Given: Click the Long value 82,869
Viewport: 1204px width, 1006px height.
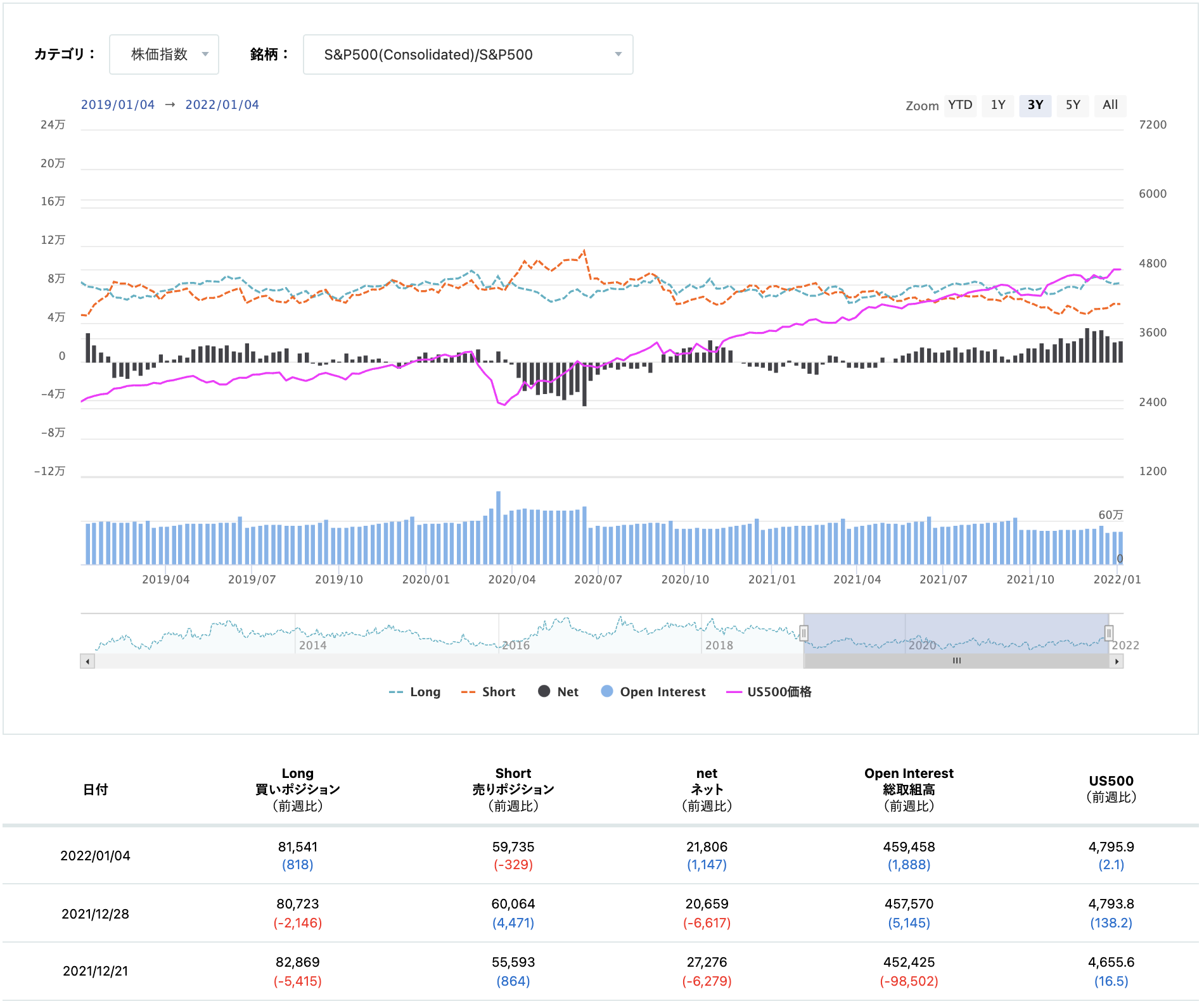Looking at the screenshot, I should 298,962.
